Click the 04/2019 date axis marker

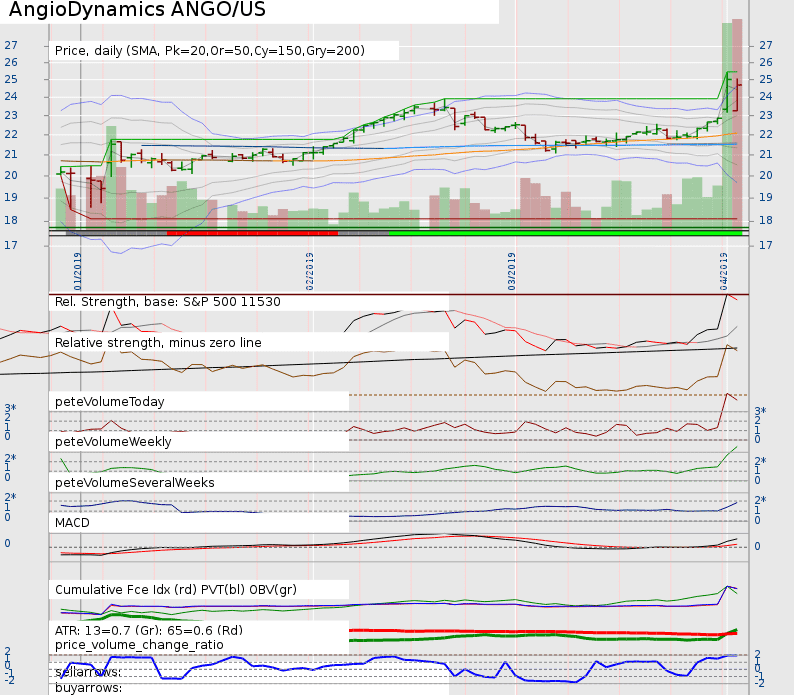coord(724,272)
